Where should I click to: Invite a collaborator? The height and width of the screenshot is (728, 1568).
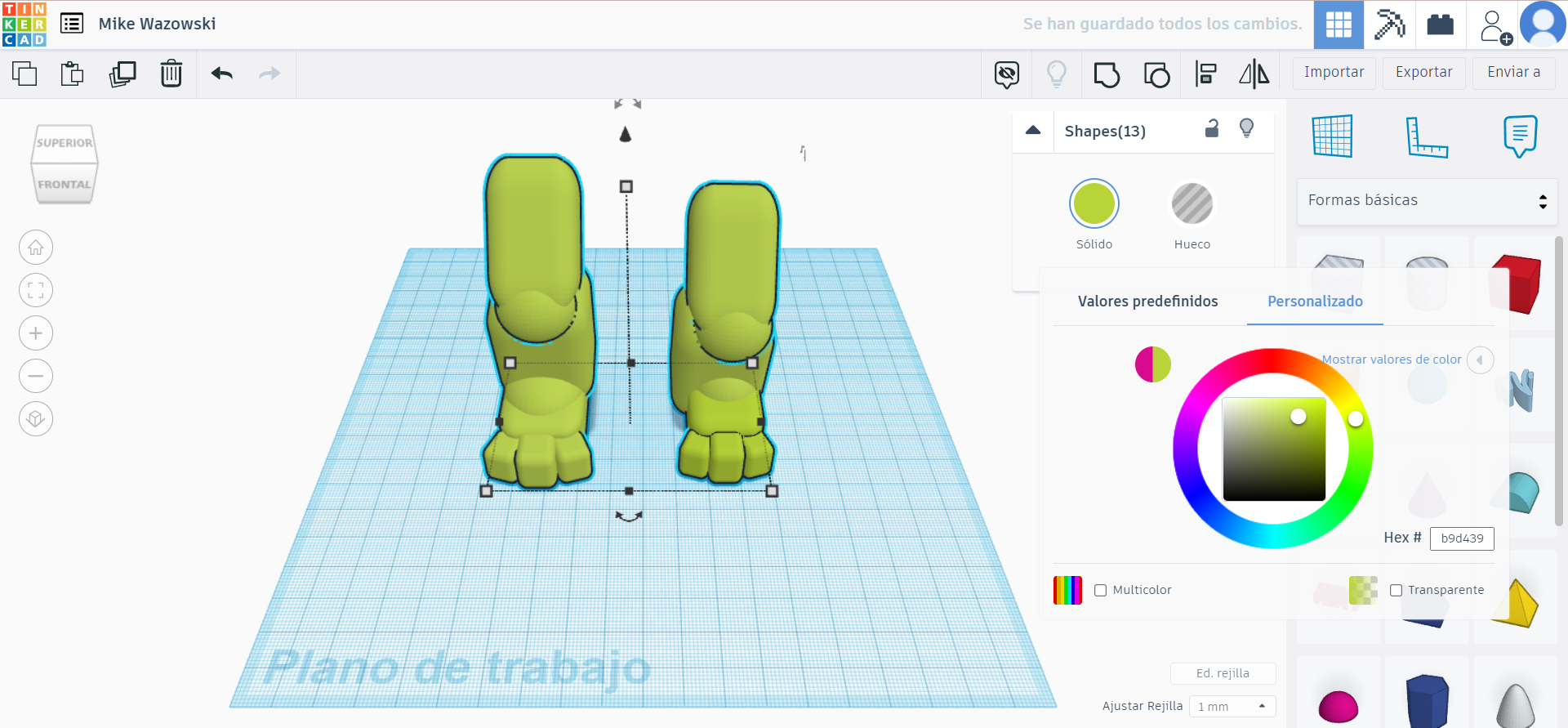tap(1495, 26)
